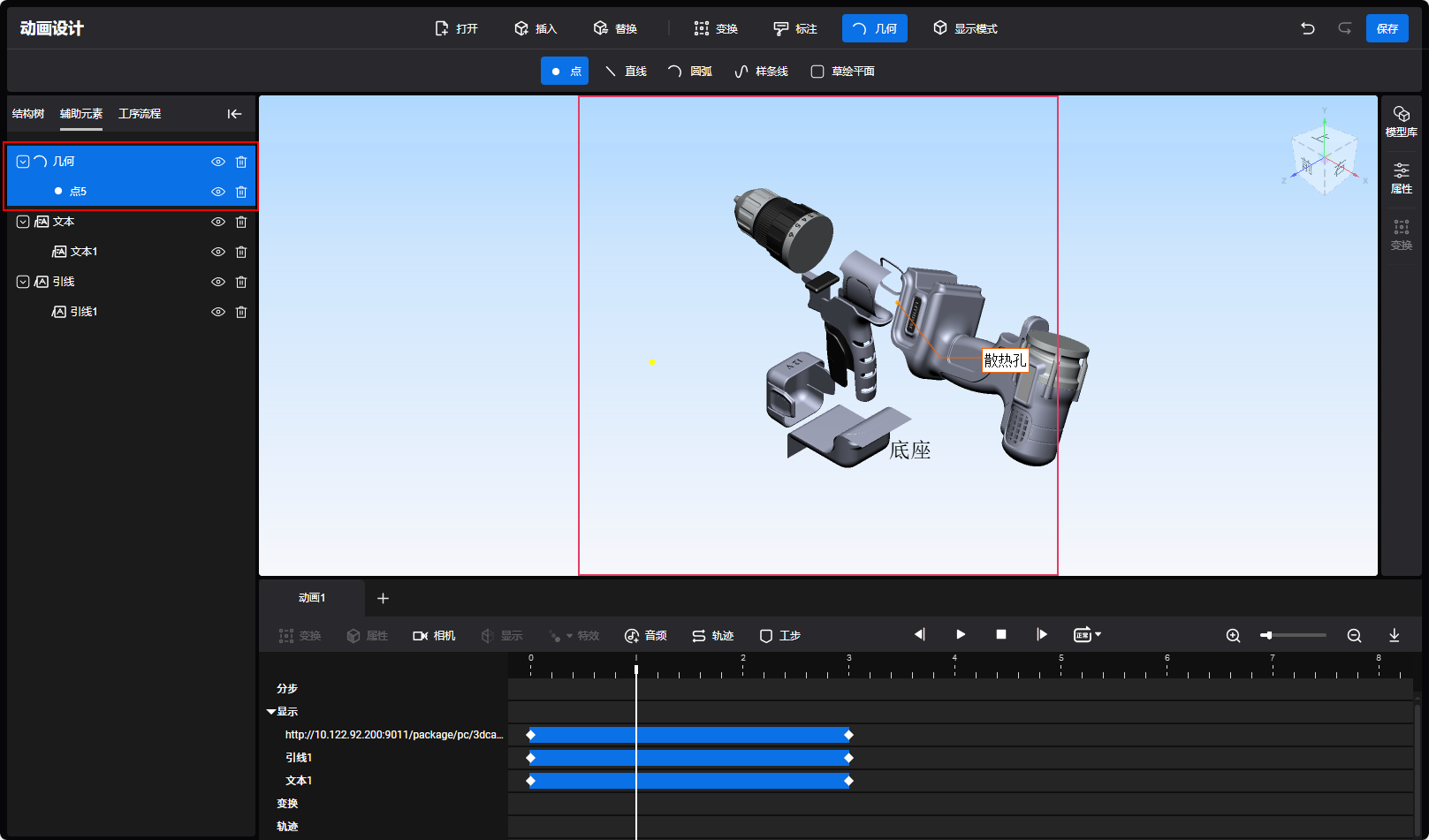The image size is (1429, 840).
Task: Click the timeline zoom slider handle
Action: pyautogui.click(x=1267, y=635)
